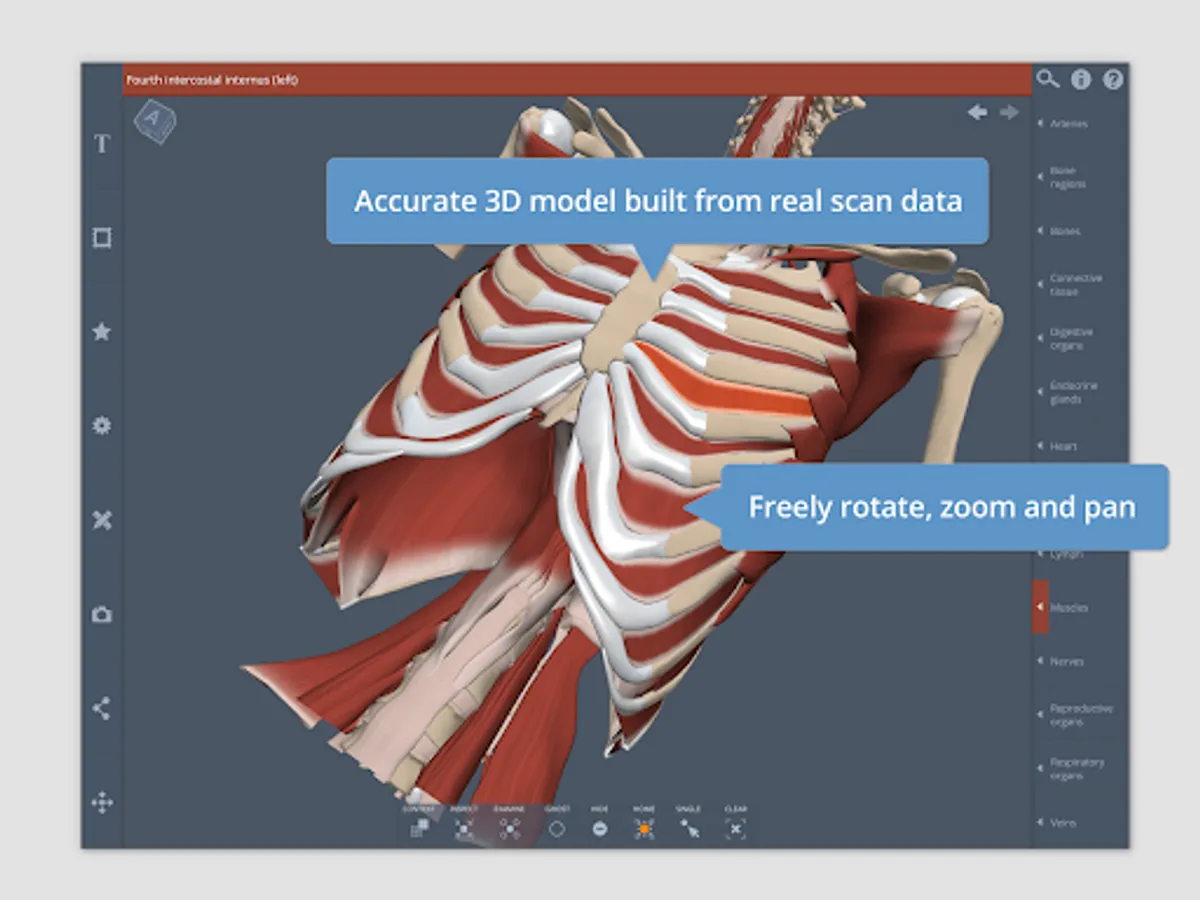Screen dimensions: 1200x900
Task: Open search with the magnifier icon
Action: point(1047,79)
